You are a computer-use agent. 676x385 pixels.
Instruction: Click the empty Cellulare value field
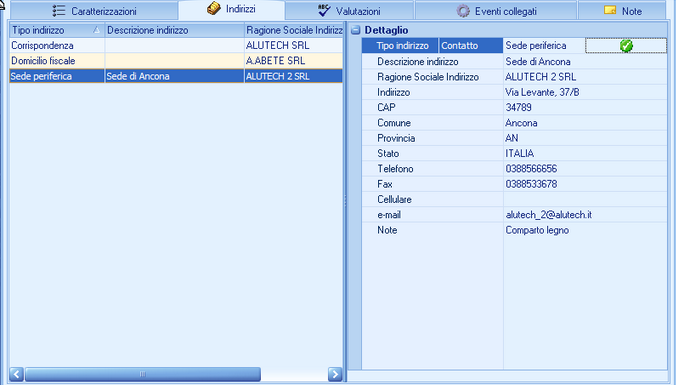coord(585,199)
